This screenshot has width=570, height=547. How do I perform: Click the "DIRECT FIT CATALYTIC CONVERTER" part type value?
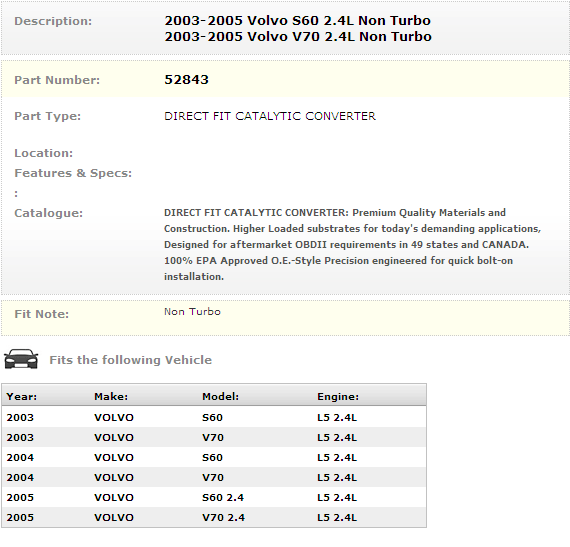tap(270, 116)
